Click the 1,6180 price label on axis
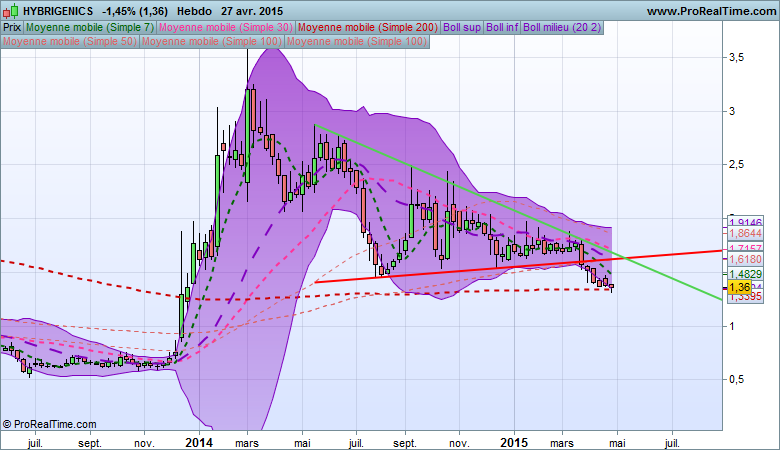Viewport: 780px width, 450px height. pyautogui.click(x=745, y=258)
